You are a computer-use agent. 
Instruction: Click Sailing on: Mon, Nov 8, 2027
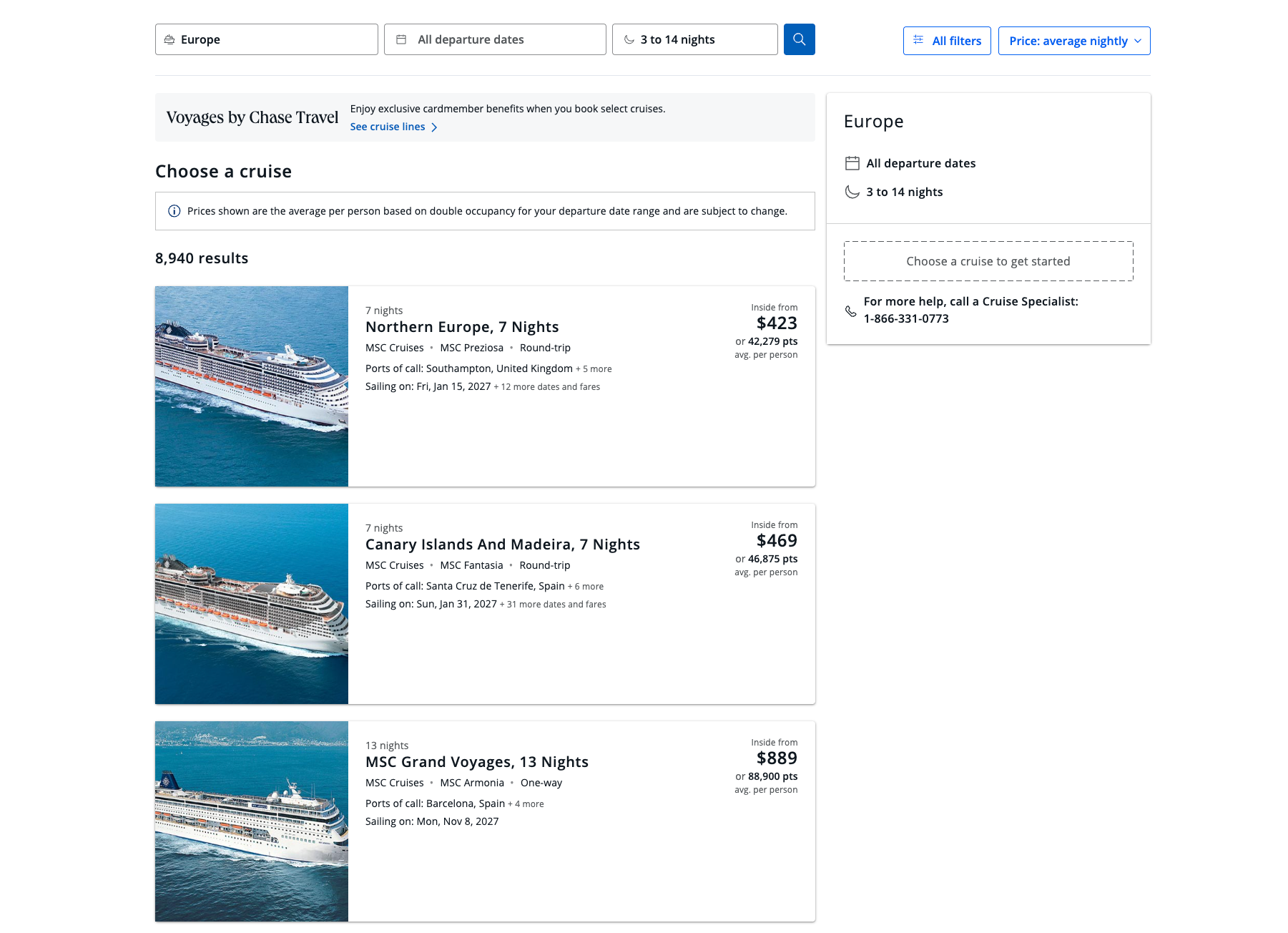point(432,821)
